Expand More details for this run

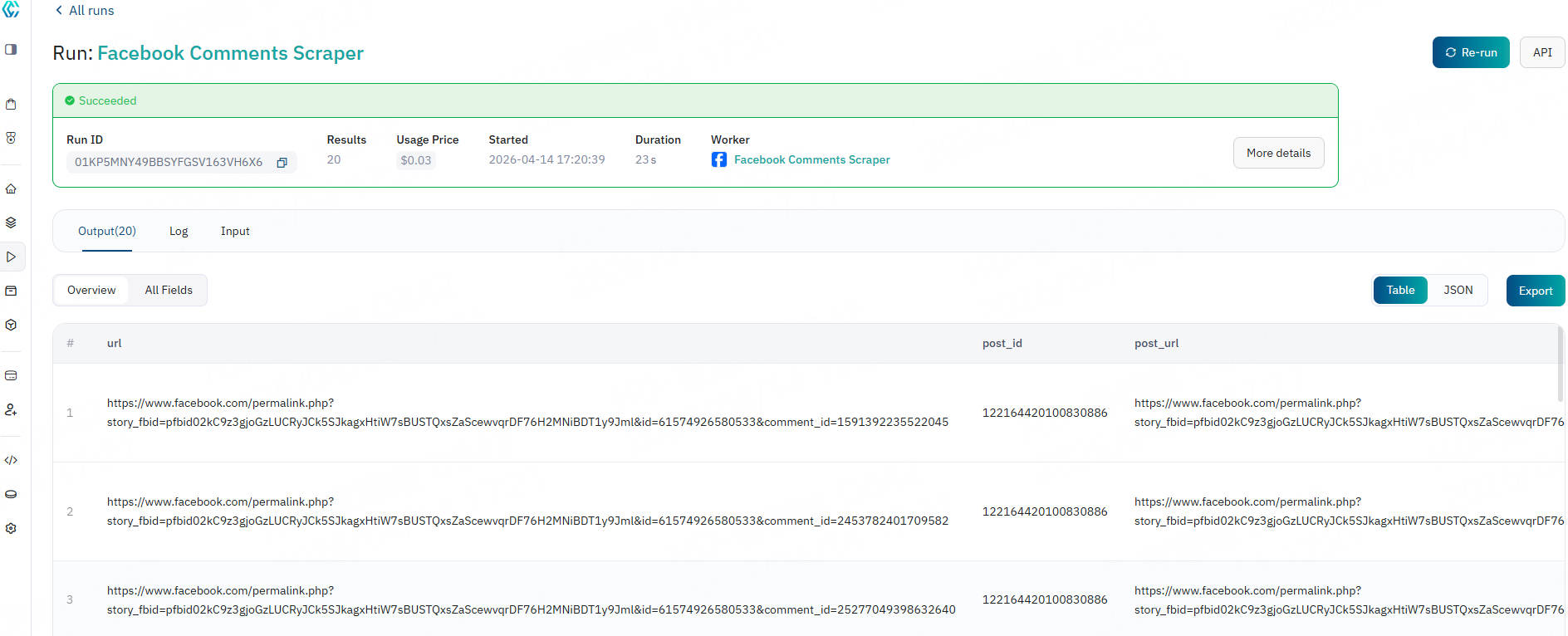click(x=1278, y=153)
